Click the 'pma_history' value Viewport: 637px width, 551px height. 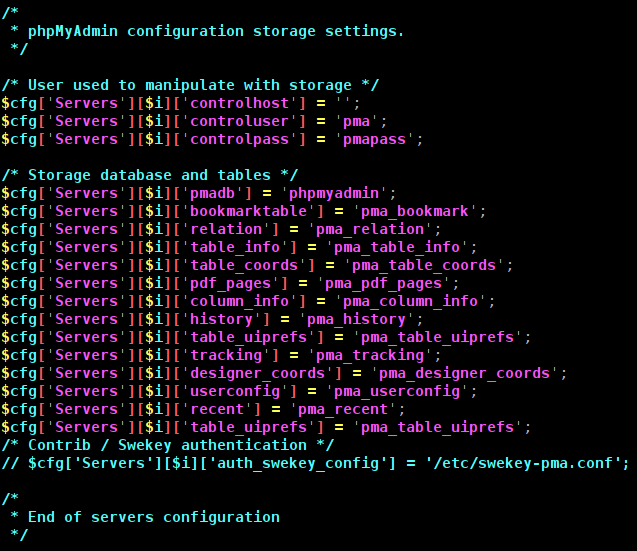tap(356, 319)
